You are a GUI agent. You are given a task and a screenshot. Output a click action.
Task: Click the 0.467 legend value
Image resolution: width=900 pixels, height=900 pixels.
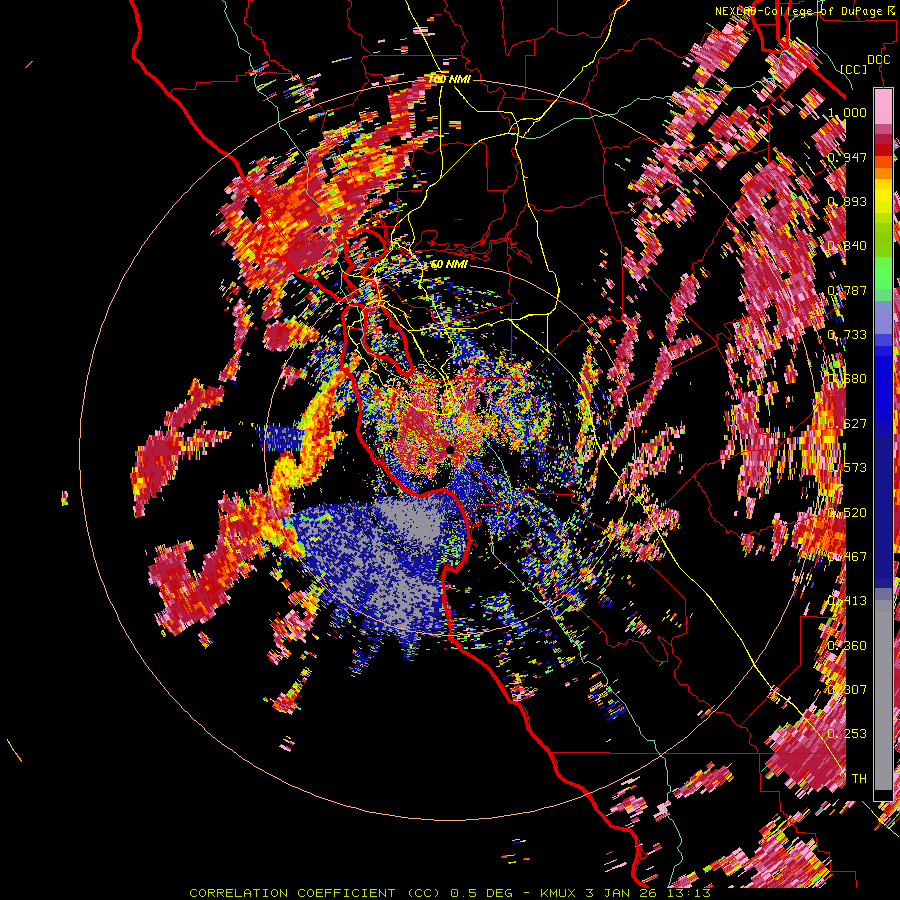[x=847, y=557]
